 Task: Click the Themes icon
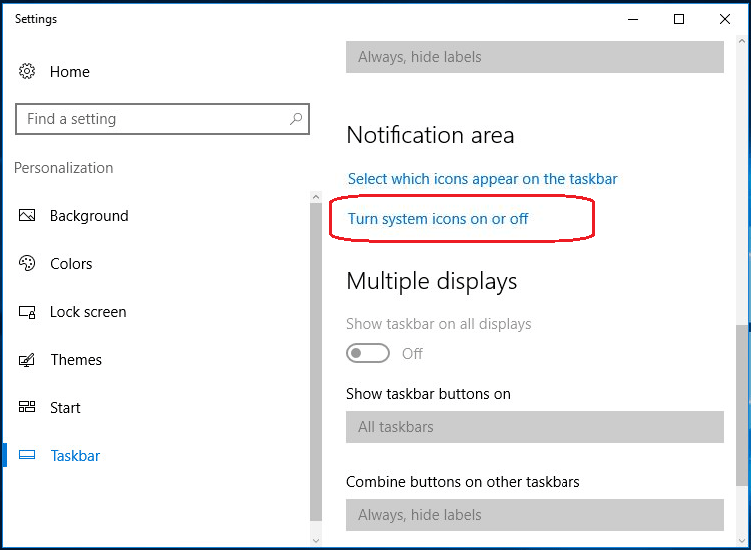(x=28, y=360)
